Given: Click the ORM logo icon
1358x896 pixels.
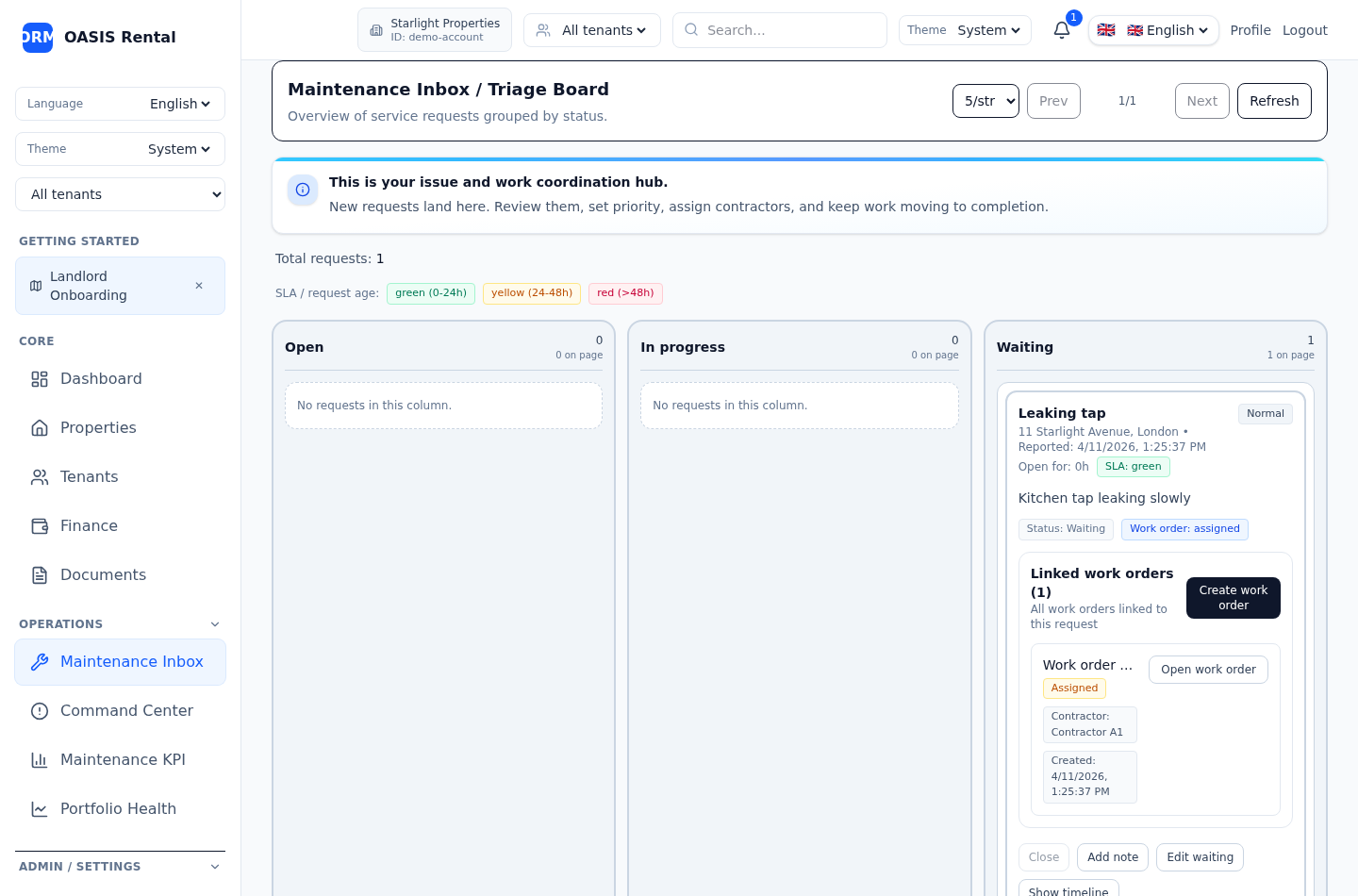Looking at the screenshot, I should click(38, 38).
